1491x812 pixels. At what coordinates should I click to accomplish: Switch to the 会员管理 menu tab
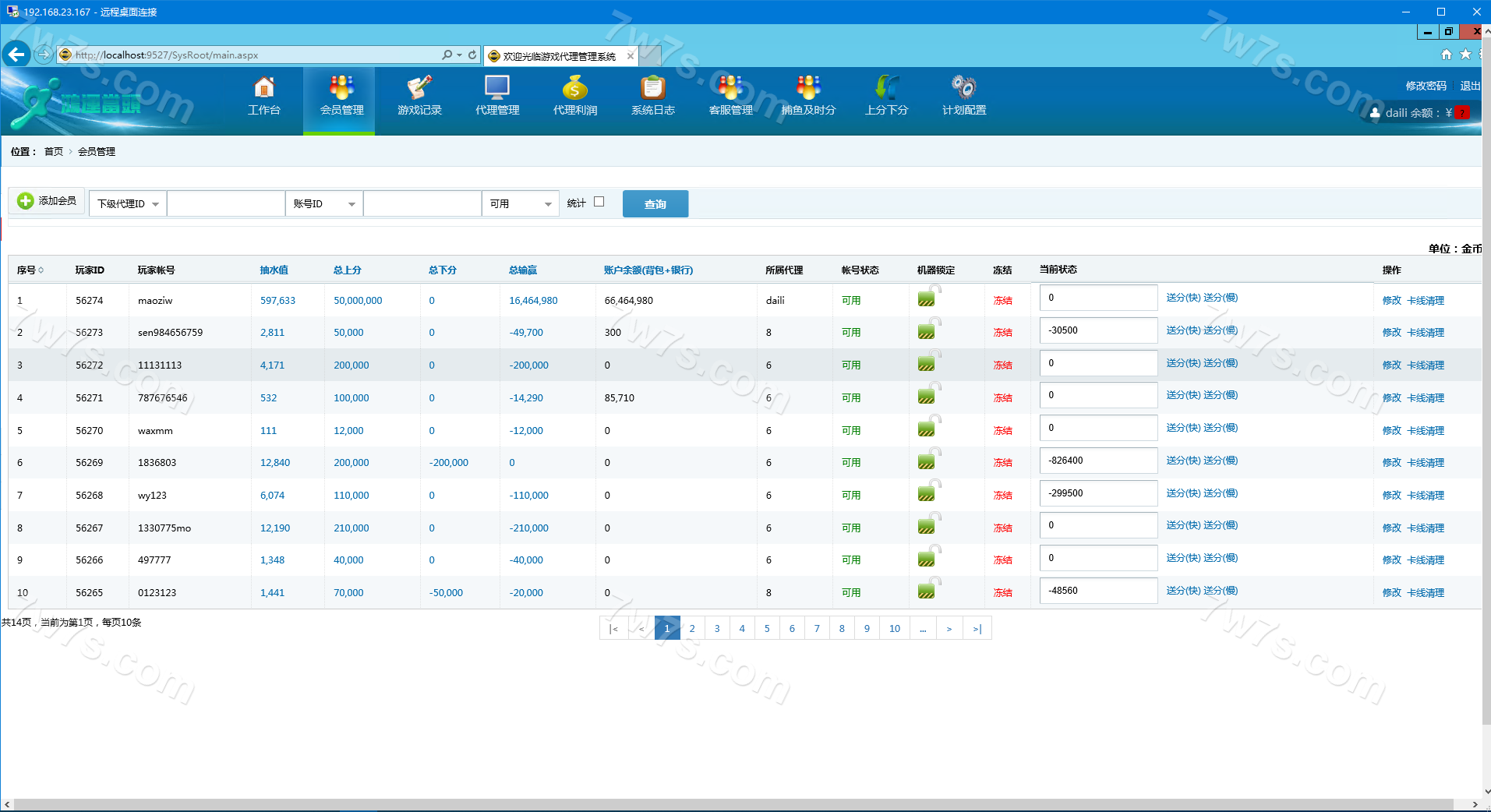(341, 98)
